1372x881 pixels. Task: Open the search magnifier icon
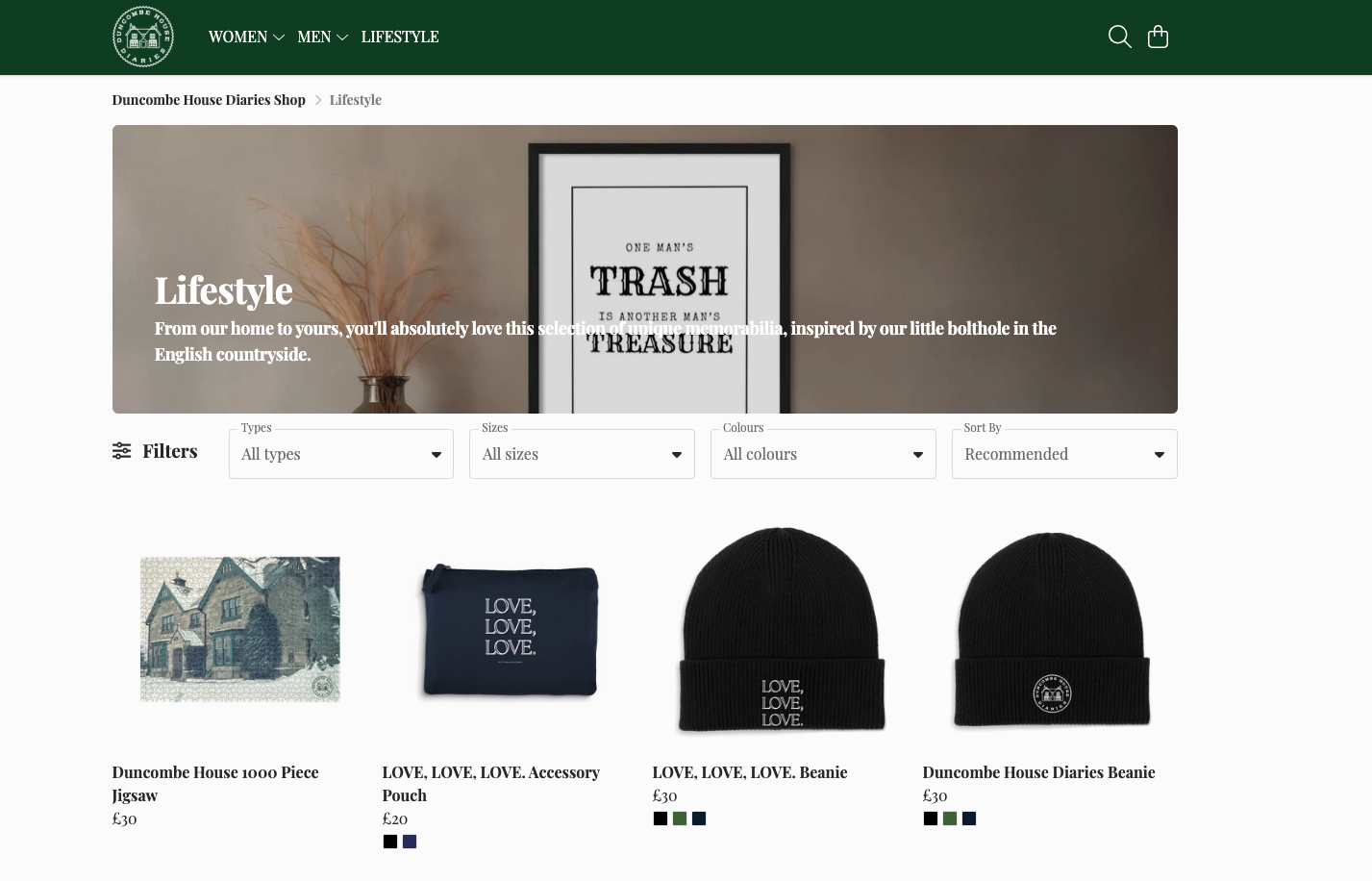[x=1119, y=37]
